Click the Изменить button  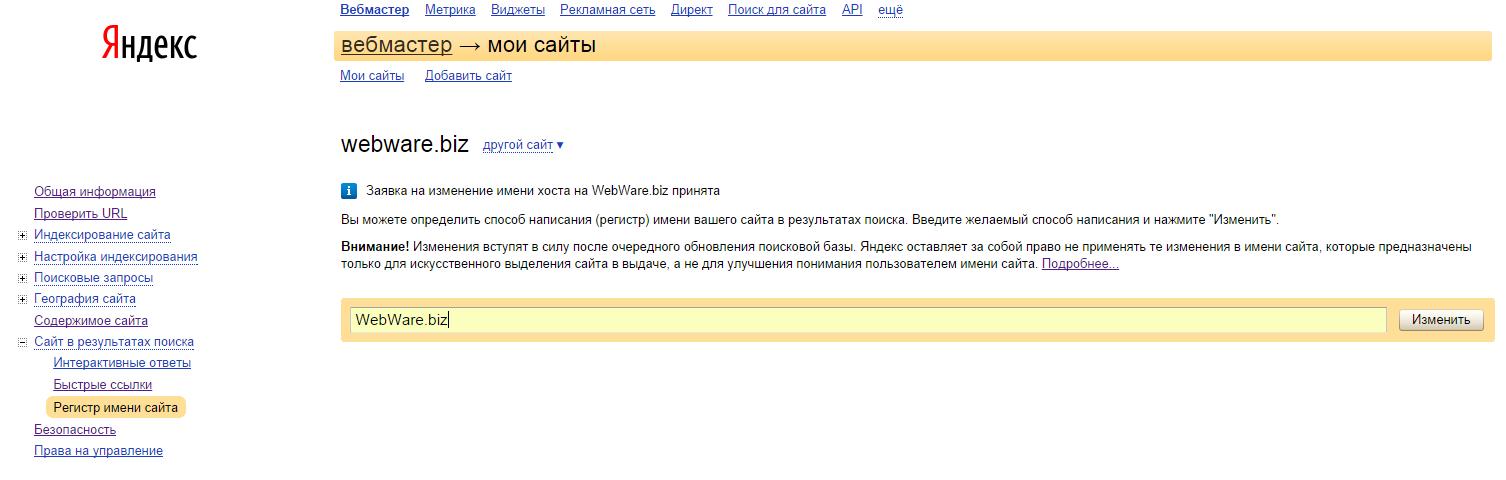pyautogui.click(x=1441, y=320)
